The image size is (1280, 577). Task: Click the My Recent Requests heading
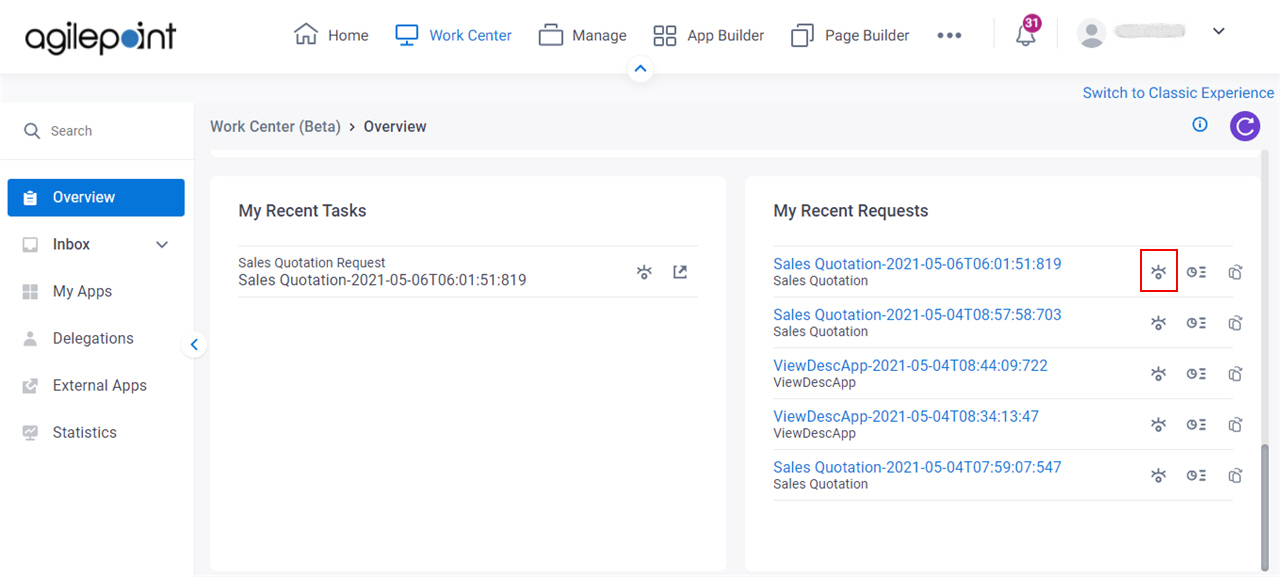pyautogui.click(x=851, y=211)
